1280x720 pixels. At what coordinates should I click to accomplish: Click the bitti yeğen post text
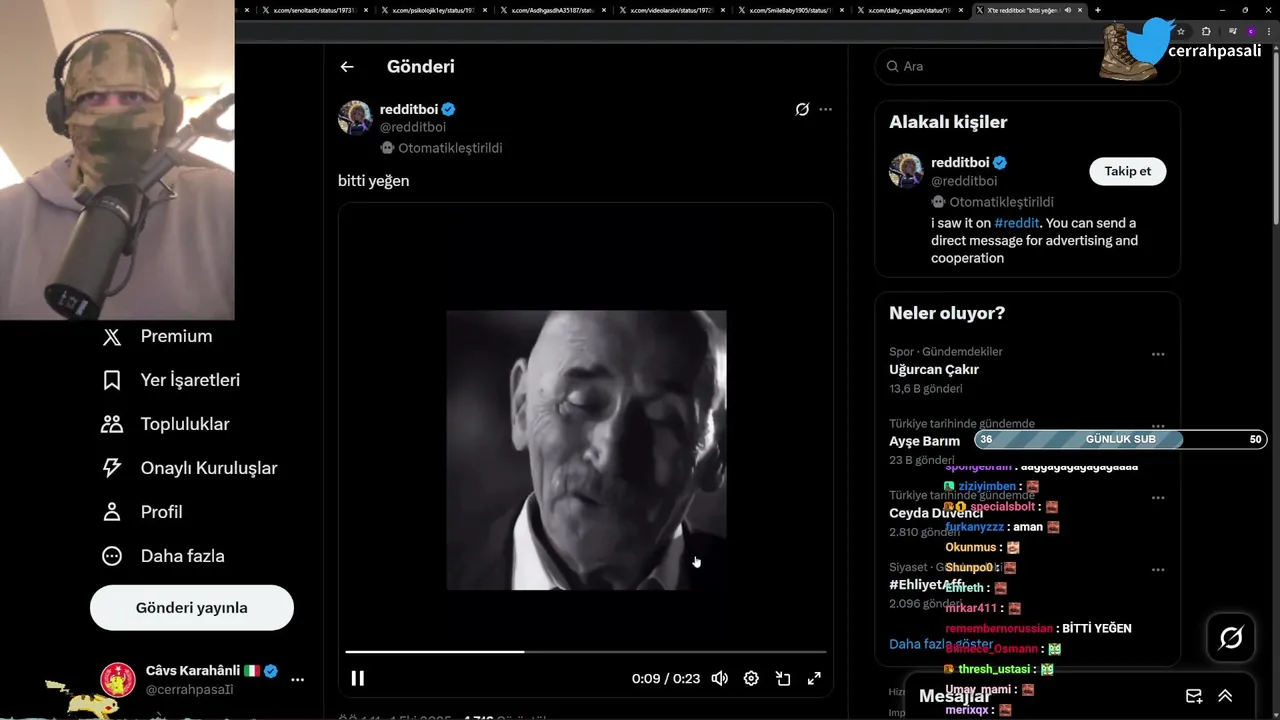[x=374, y=181]
